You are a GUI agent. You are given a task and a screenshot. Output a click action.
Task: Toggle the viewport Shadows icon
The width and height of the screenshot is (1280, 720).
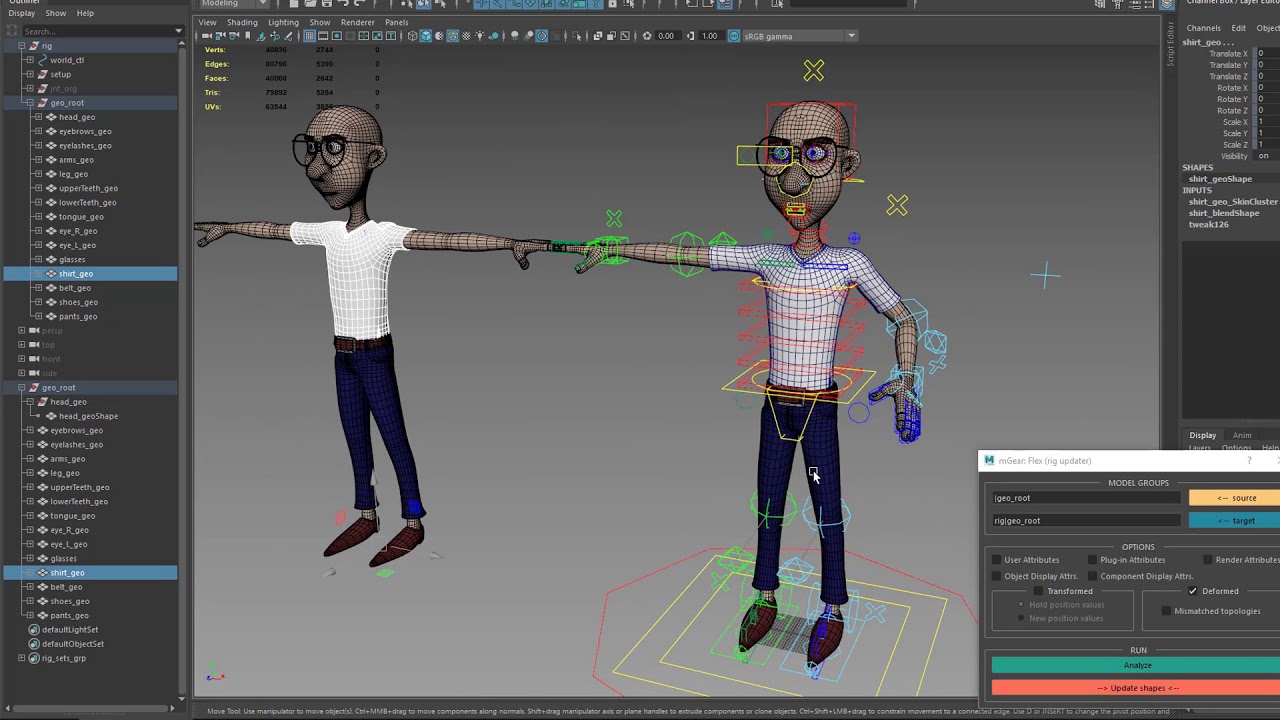point(496,36)
